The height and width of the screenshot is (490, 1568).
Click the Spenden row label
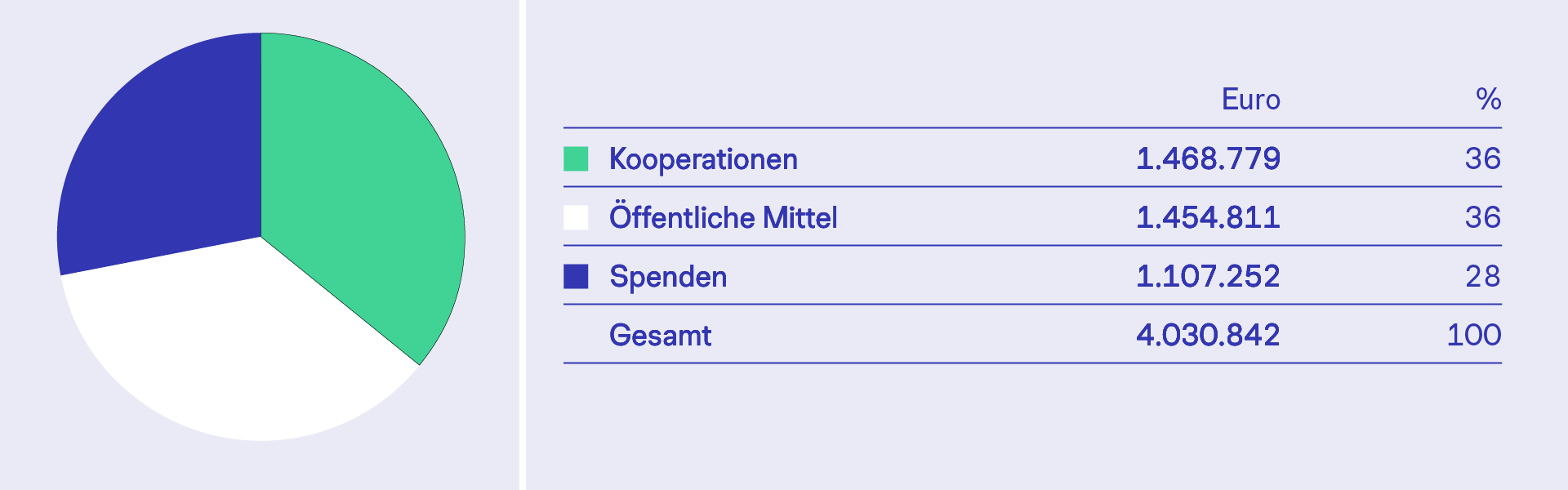coord(668,277)
